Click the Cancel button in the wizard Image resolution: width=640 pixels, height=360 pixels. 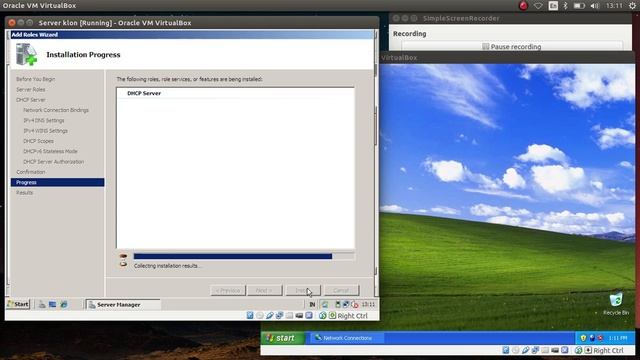pos(341,290)
